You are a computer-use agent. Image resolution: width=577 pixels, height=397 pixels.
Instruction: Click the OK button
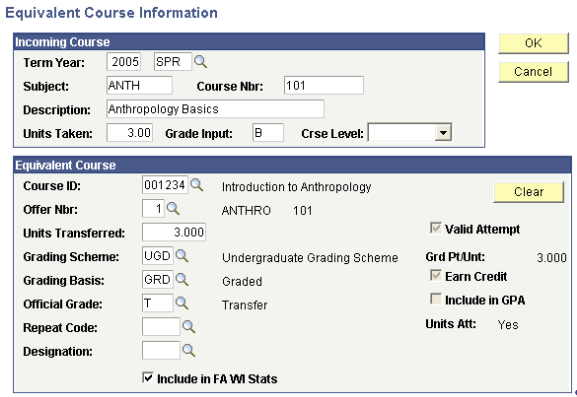[x=533, y=43]
